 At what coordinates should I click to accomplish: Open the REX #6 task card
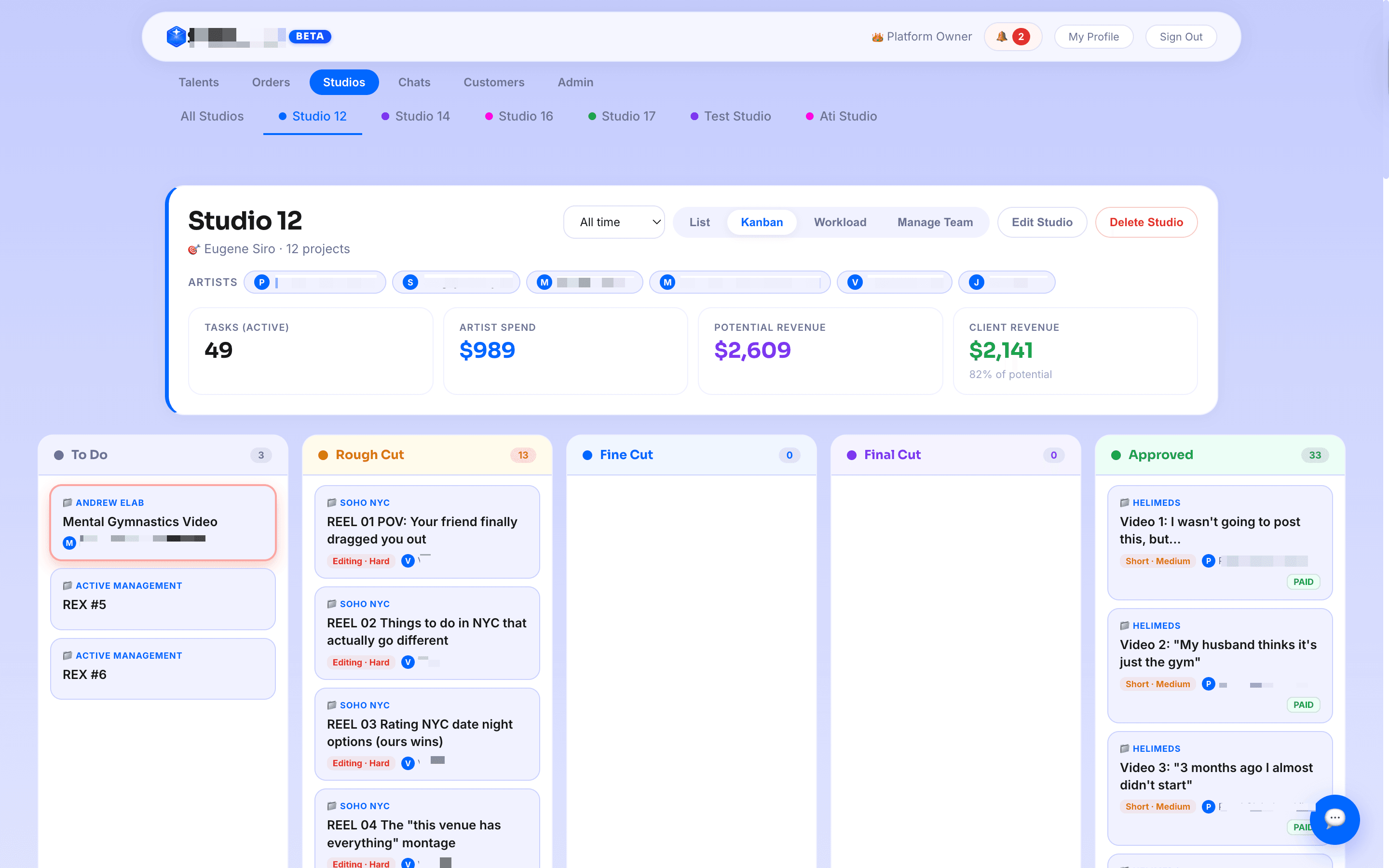point(163,669)
